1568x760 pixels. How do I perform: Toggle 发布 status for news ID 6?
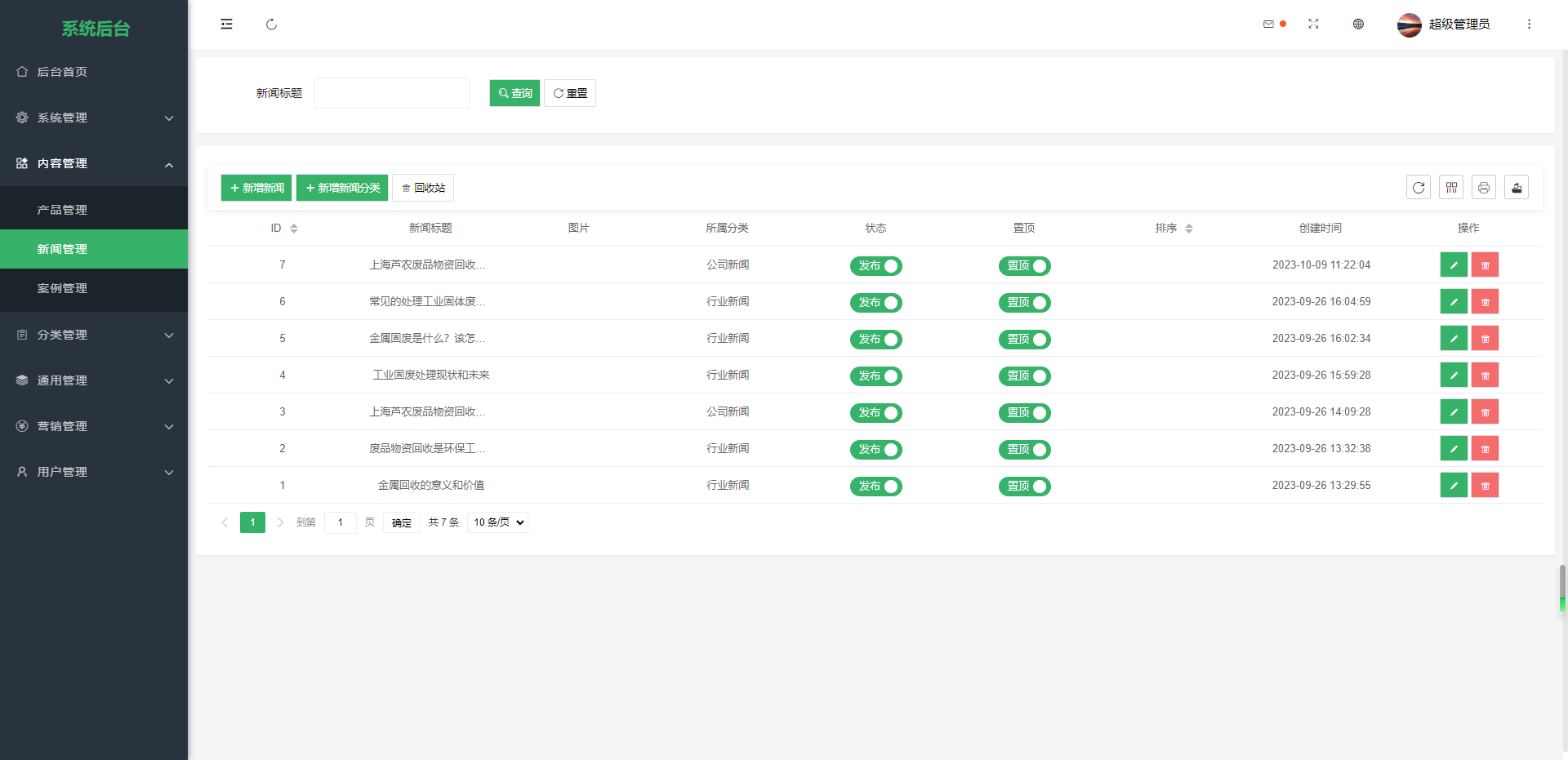pyautogui.click(x=875, y=303)
